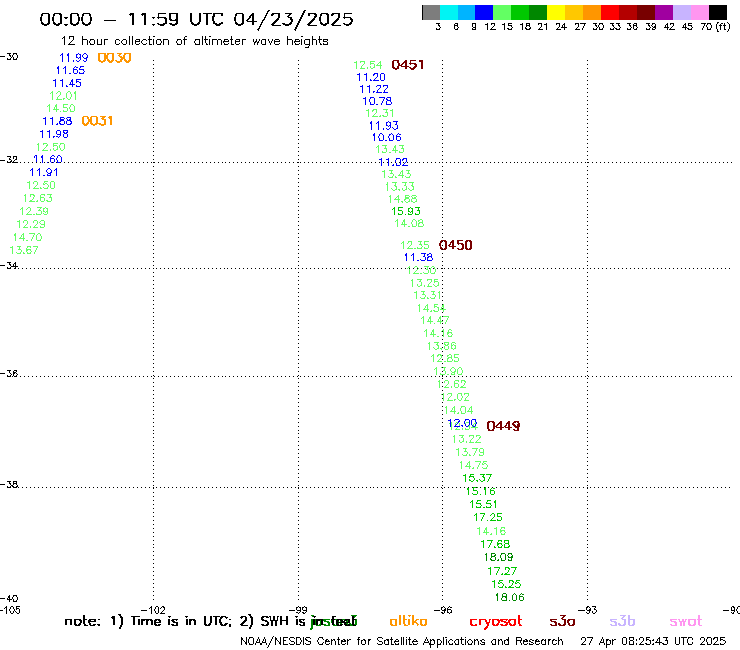Click the wave height value 13.67

pyautogui.click(x=24, y=250)
